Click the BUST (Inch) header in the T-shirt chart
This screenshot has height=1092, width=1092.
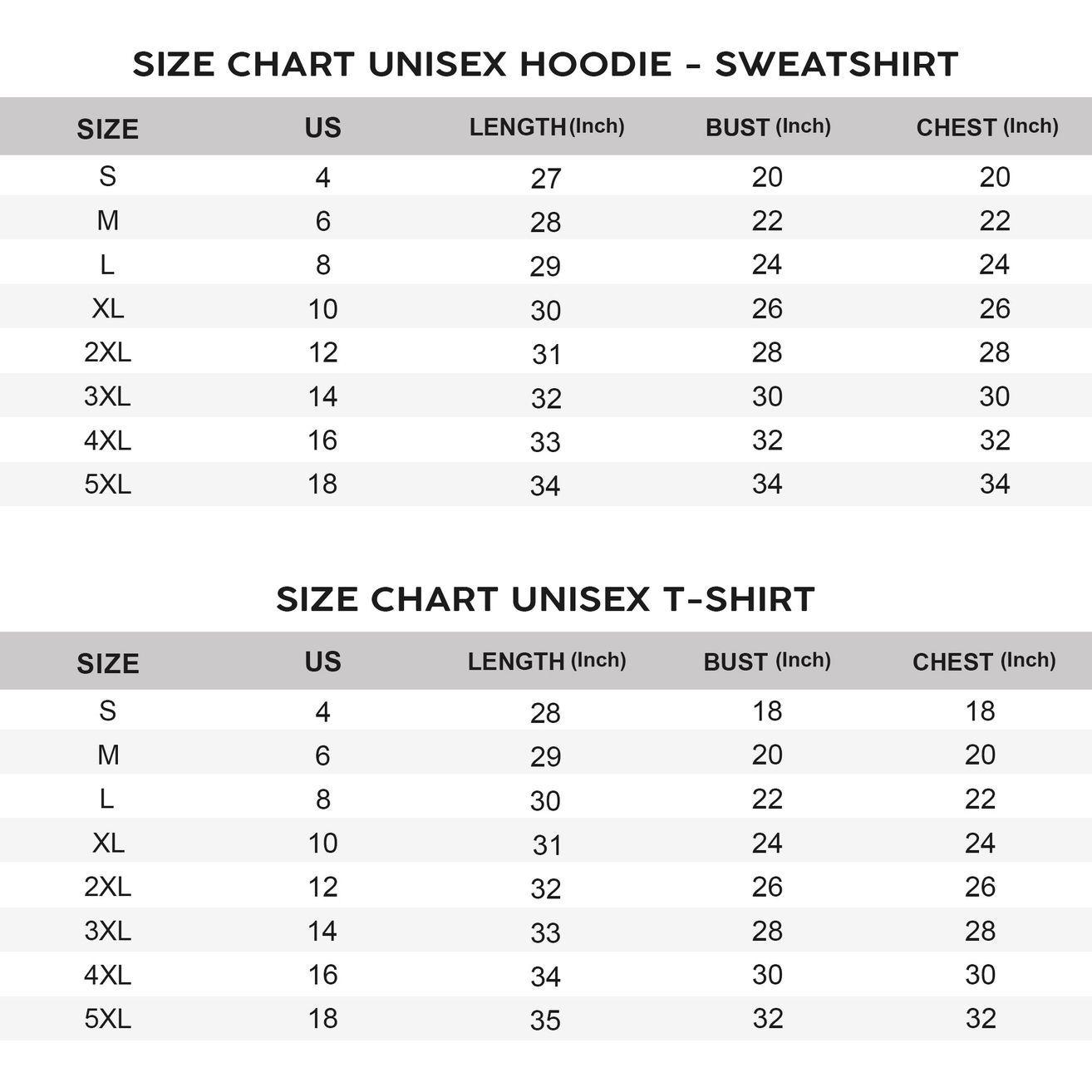(766, 662)
